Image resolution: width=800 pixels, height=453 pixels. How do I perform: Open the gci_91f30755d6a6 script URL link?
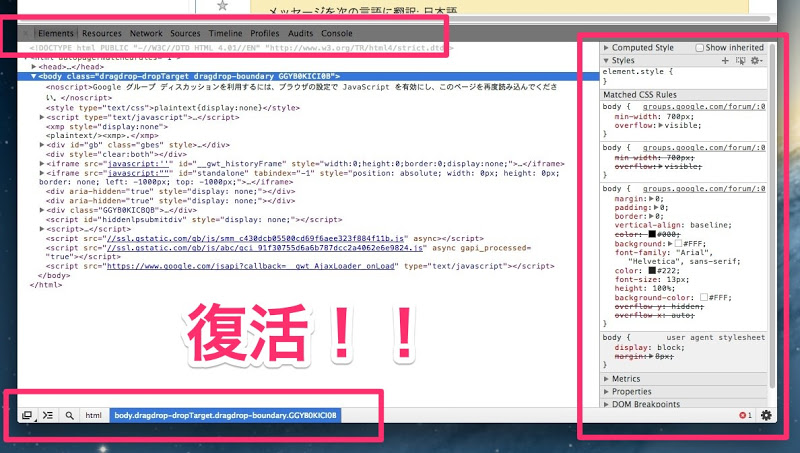(265, 247)
